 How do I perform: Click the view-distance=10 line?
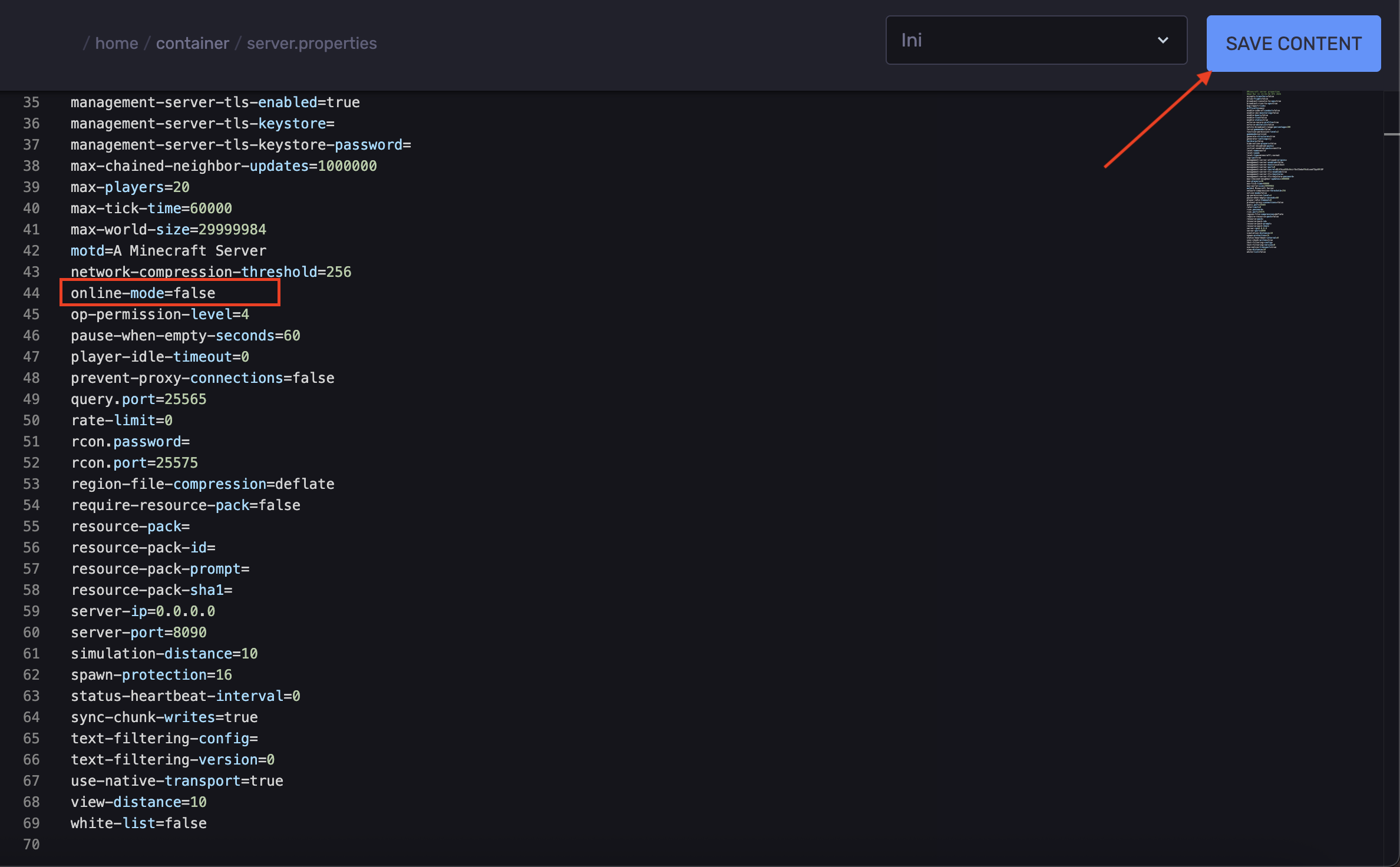[x=138, y=802]
